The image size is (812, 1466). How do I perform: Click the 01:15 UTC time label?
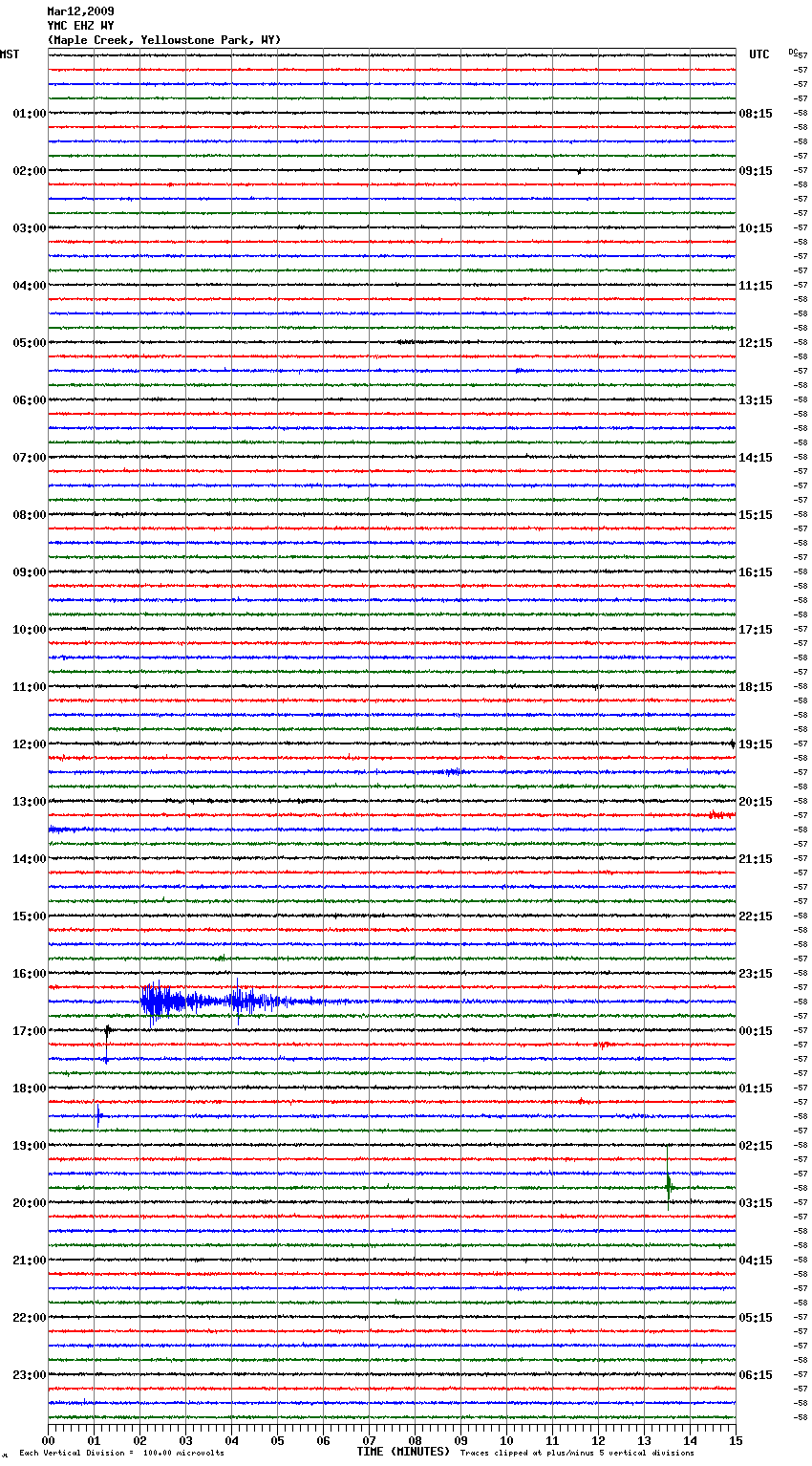[x=756, y=1089]
